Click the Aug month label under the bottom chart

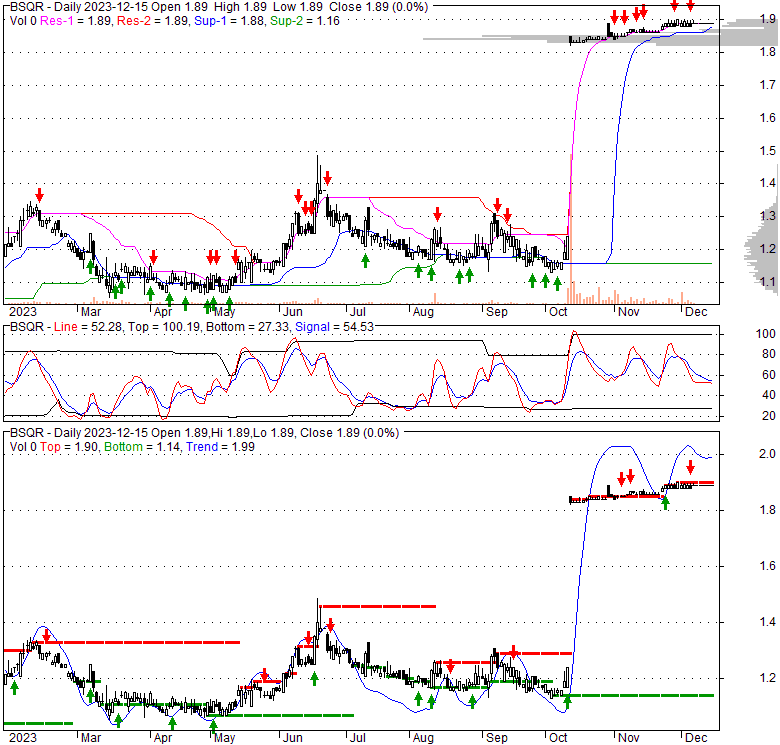click(423, 738)
